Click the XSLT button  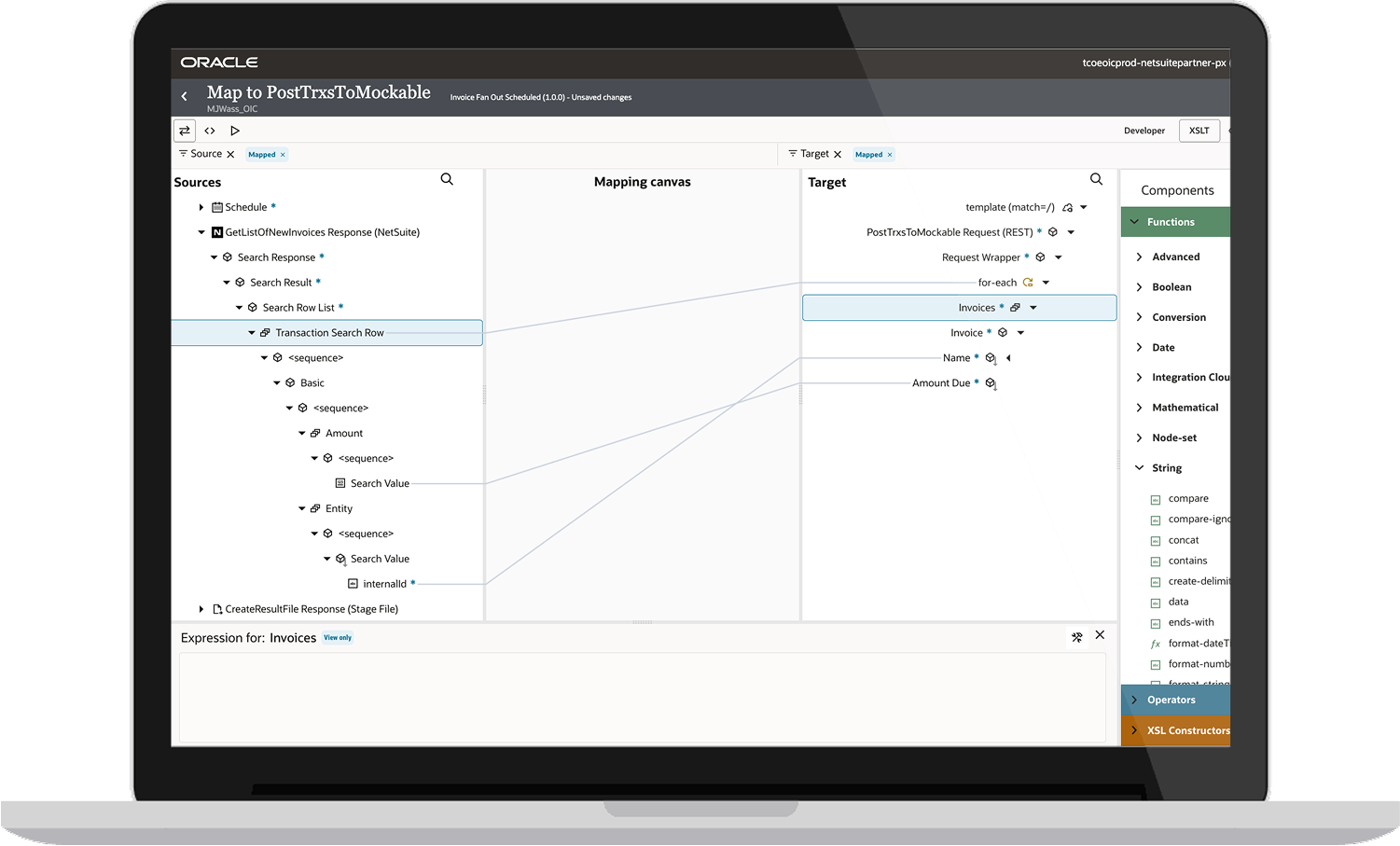1199,131
